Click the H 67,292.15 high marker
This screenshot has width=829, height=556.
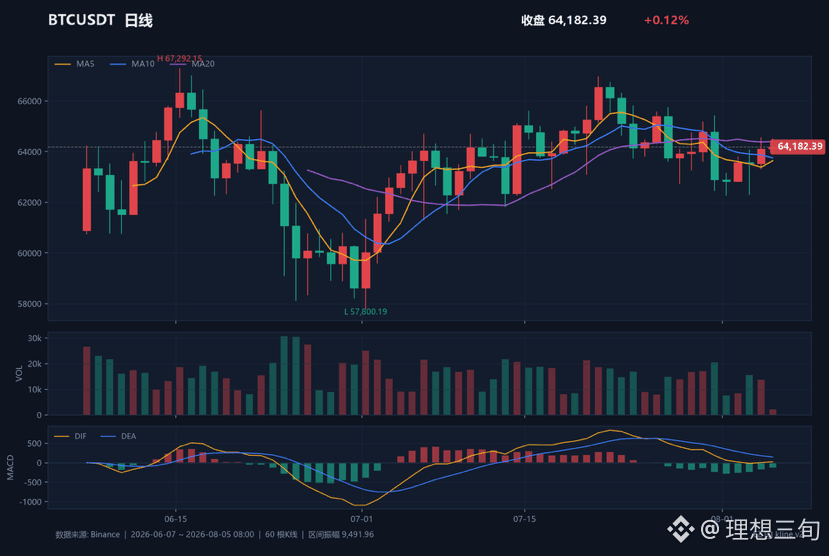pos(180,58)
